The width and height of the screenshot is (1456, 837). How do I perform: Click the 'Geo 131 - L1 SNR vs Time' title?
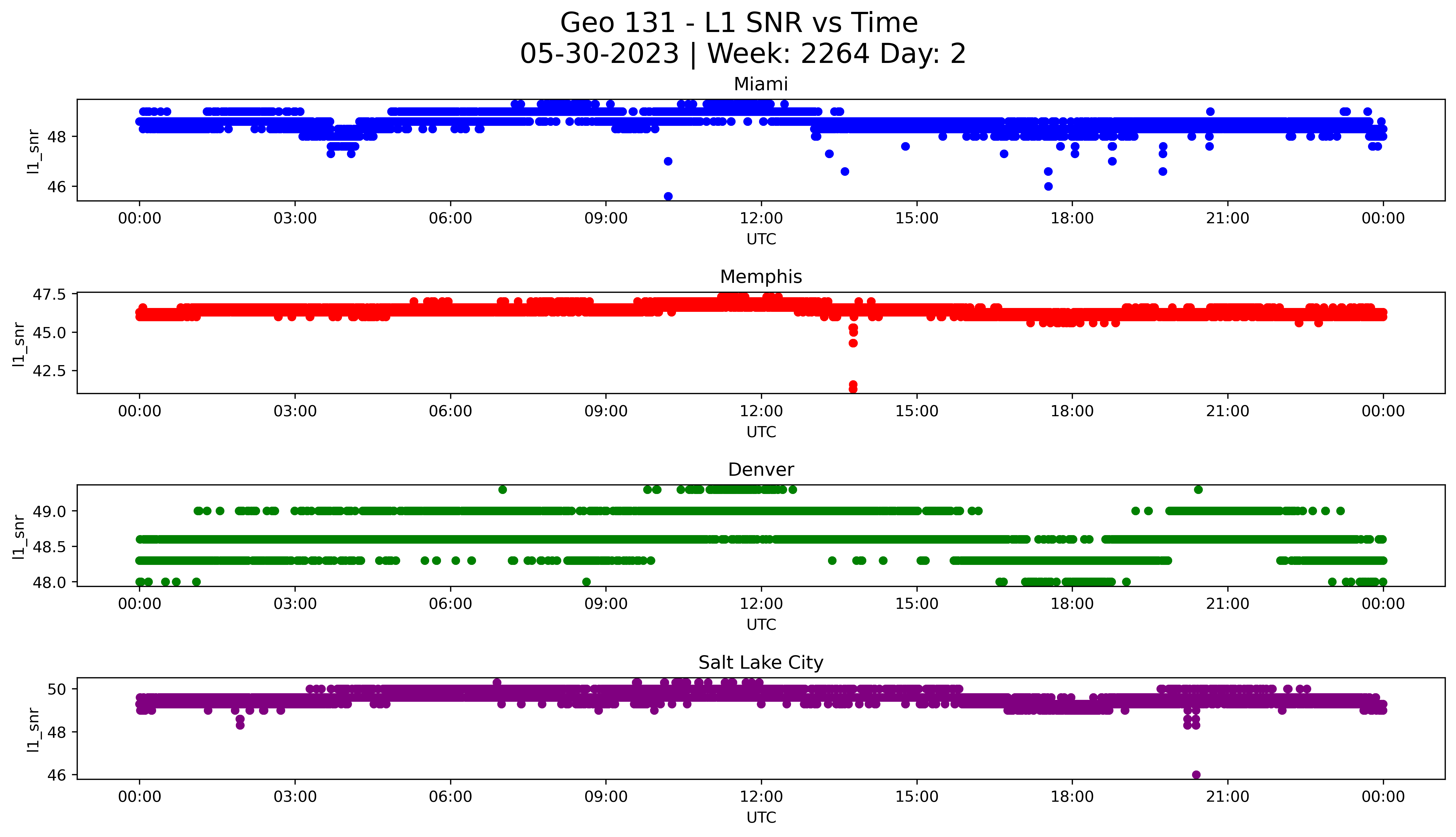tap(739, 23)
